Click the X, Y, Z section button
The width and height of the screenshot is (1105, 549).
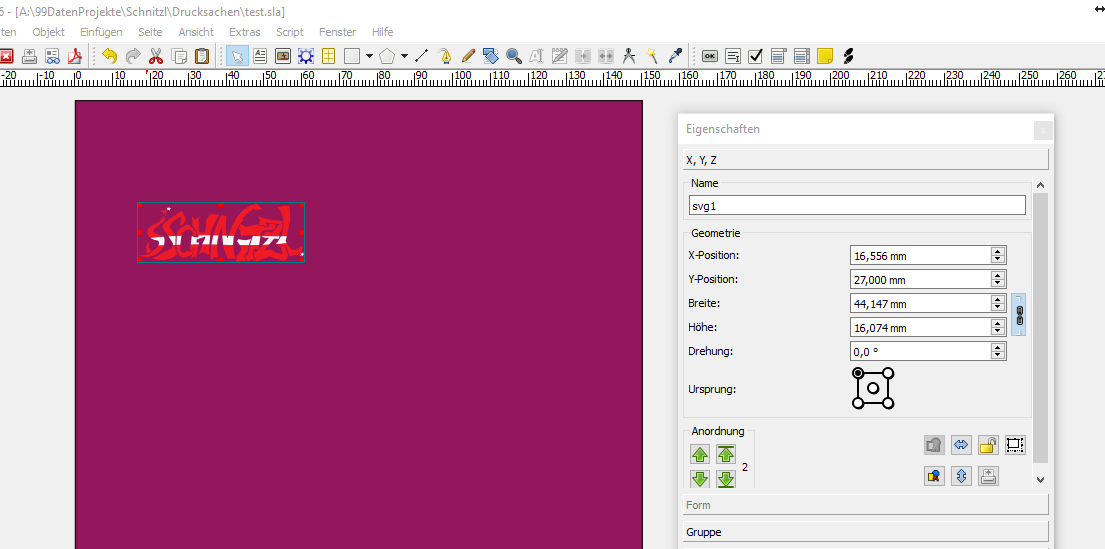click(x=866, y=160)
